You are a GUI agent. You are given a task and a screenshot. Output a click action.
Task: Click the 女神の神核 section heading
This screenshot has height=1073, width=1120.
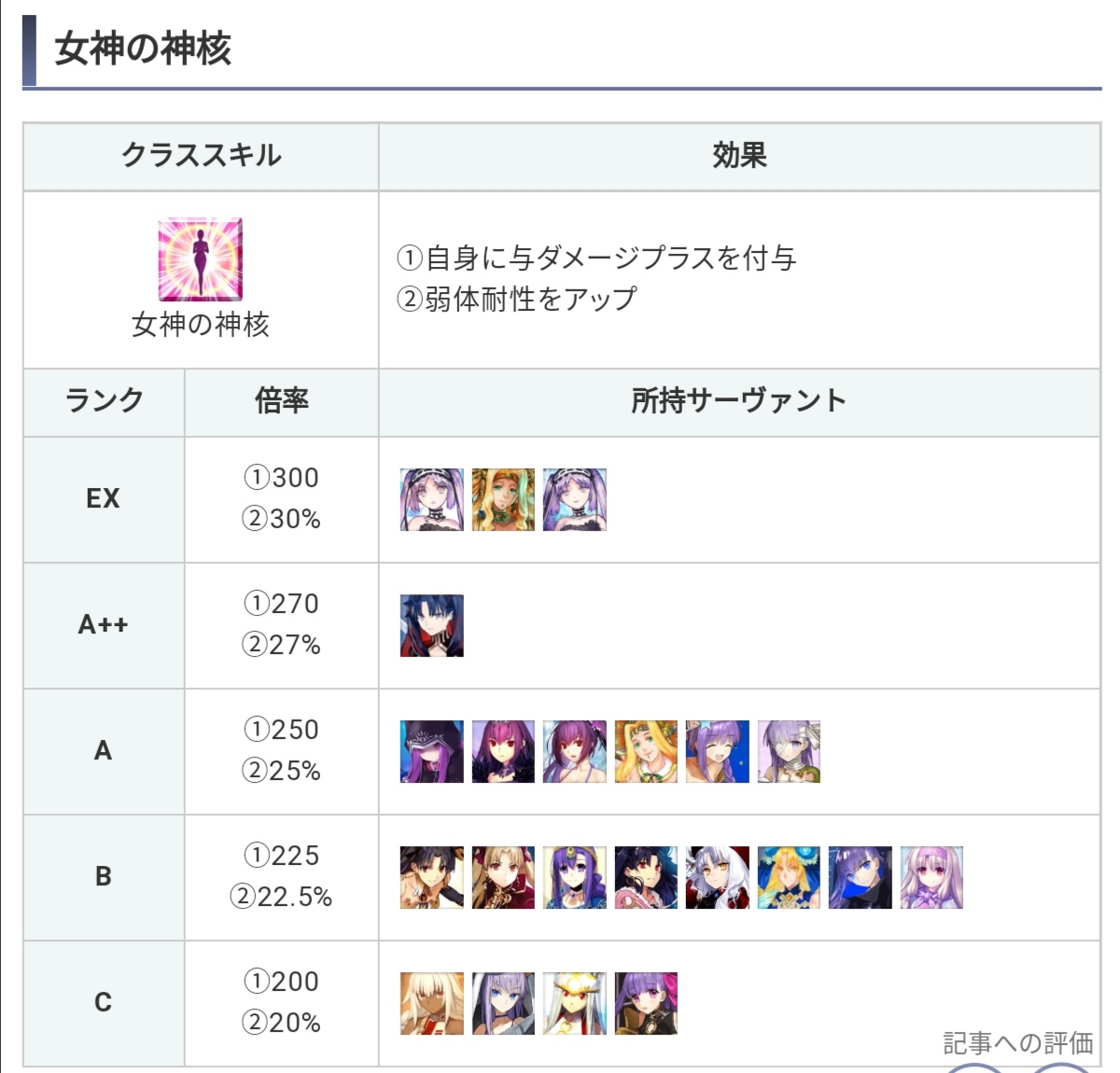[143, 49]
